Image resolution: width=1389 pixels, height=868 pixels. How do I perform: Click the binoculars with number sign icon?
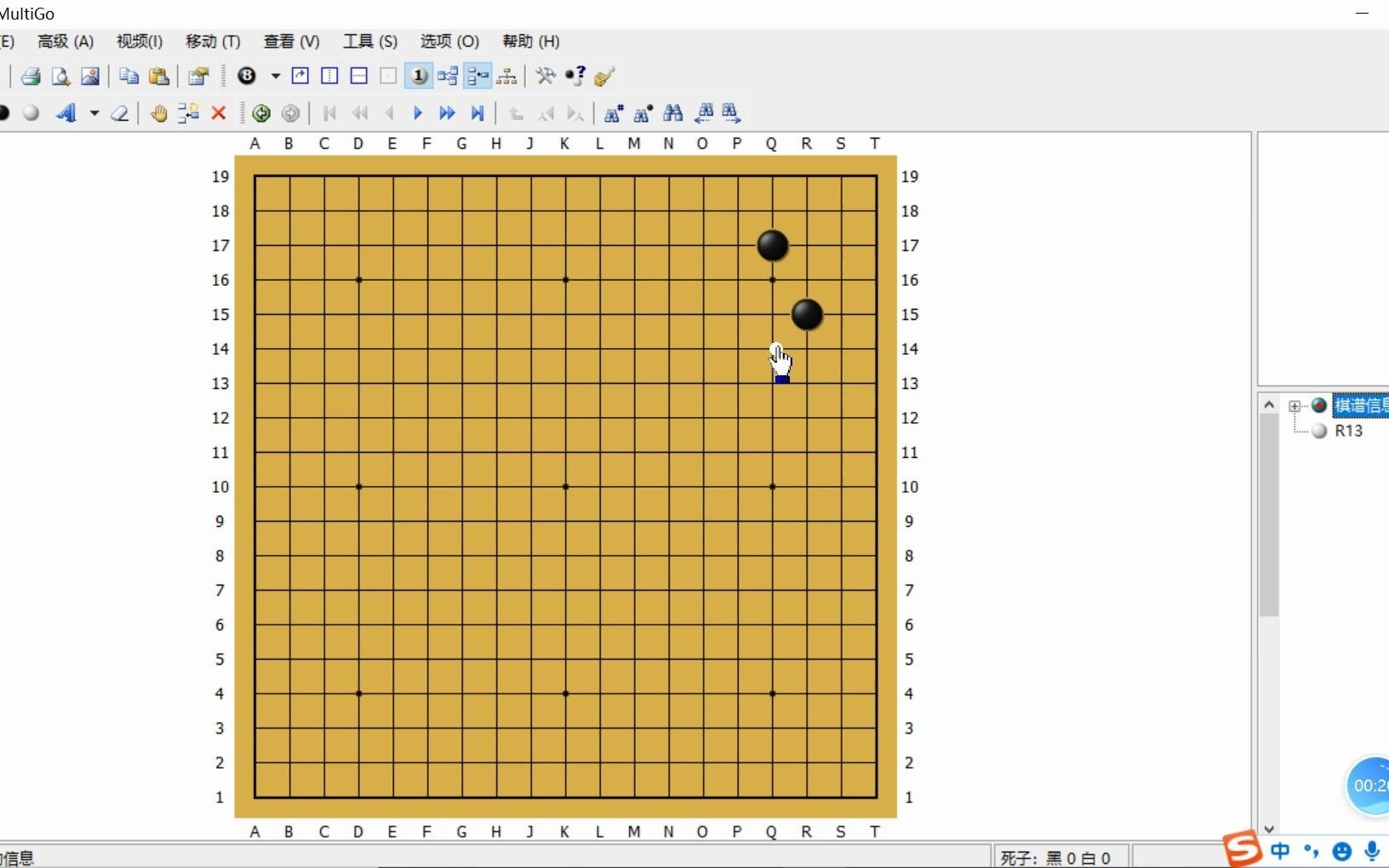point(614,112)
